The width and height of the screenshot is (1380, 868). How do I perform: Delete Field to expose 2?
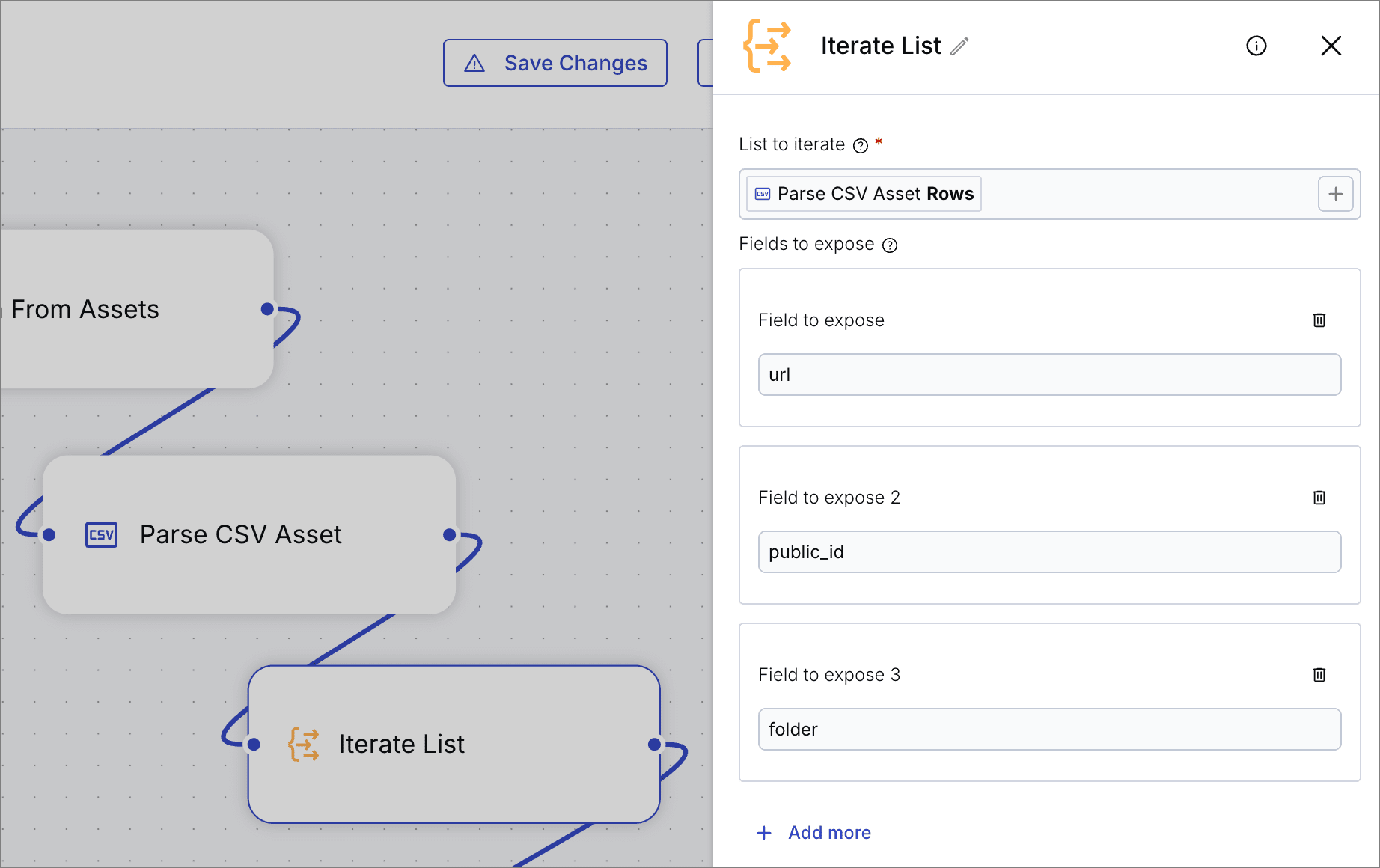point(1319,498)
